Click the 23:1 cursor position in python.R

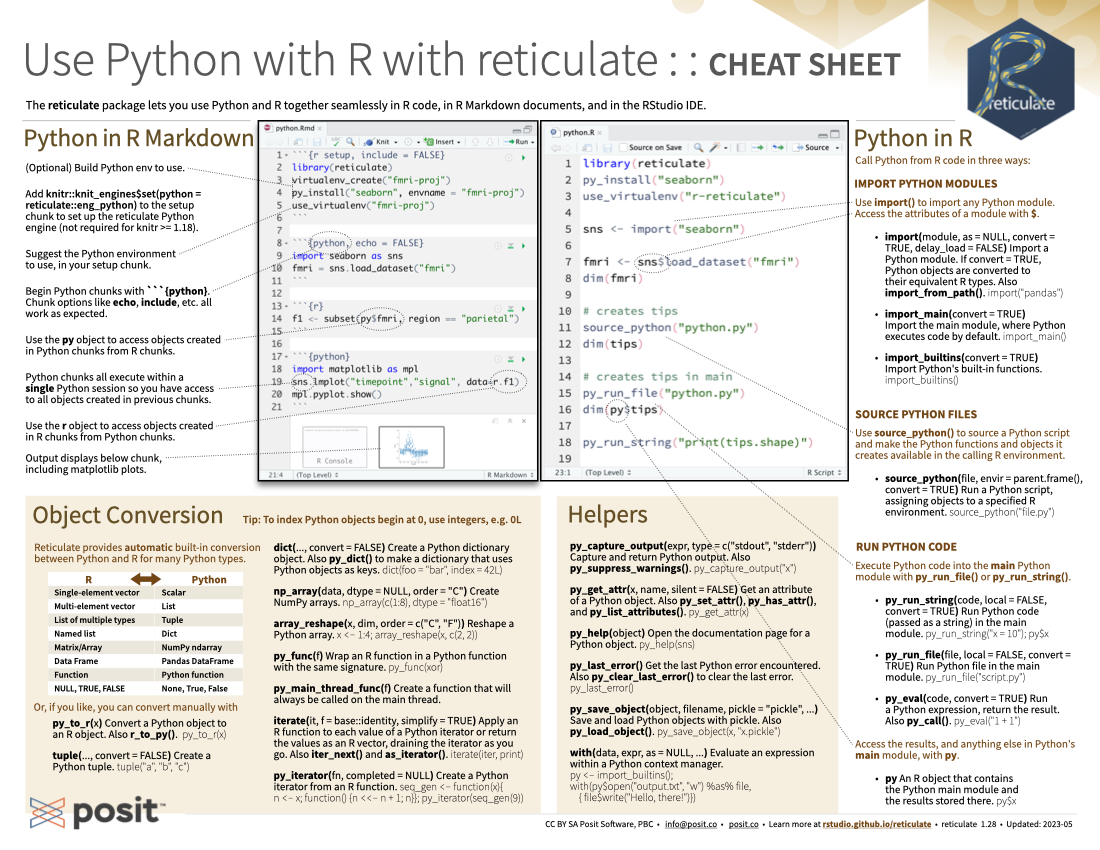coord(563,473)
